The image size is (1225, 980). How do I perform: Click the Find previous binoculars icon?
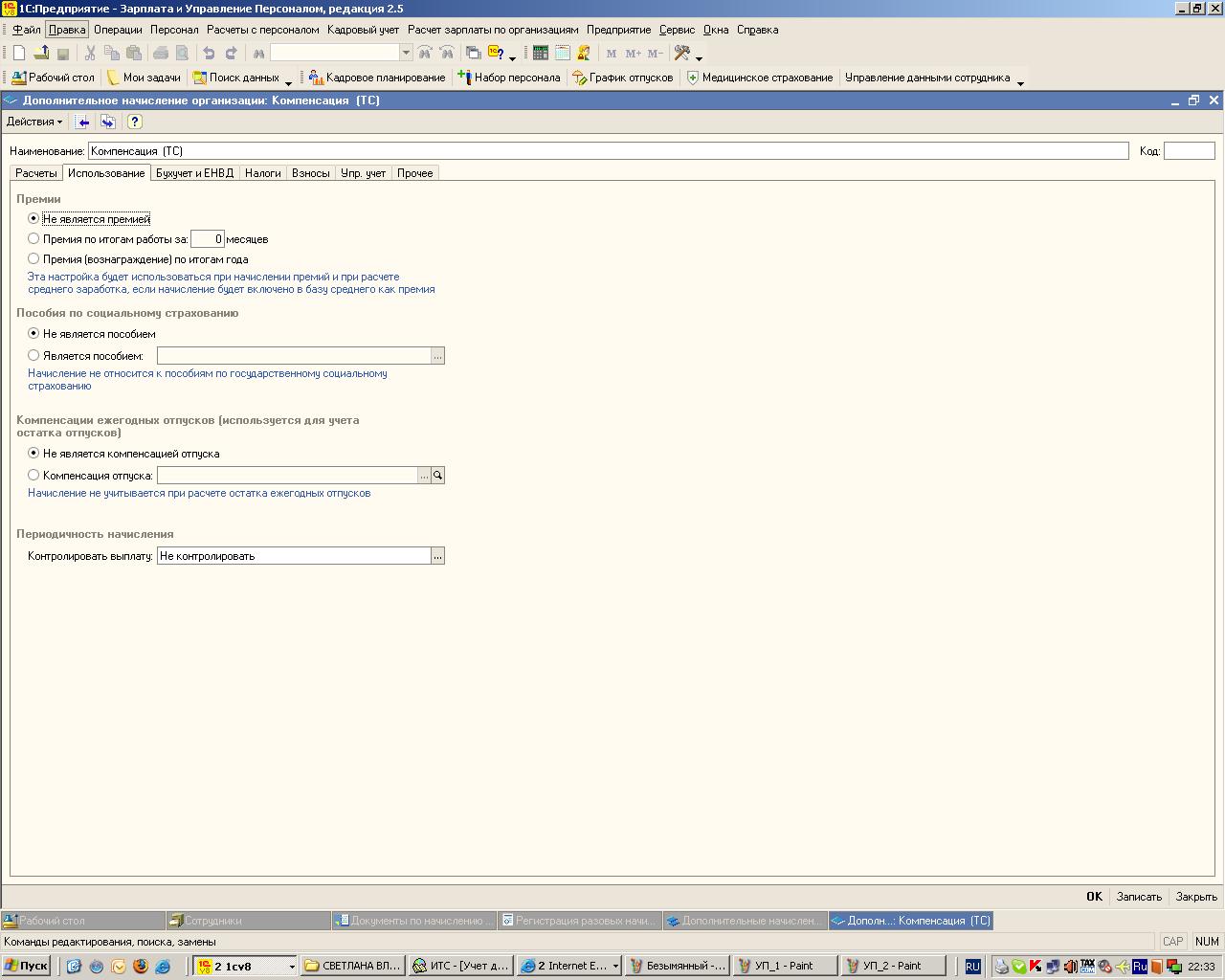pos(446,54)
